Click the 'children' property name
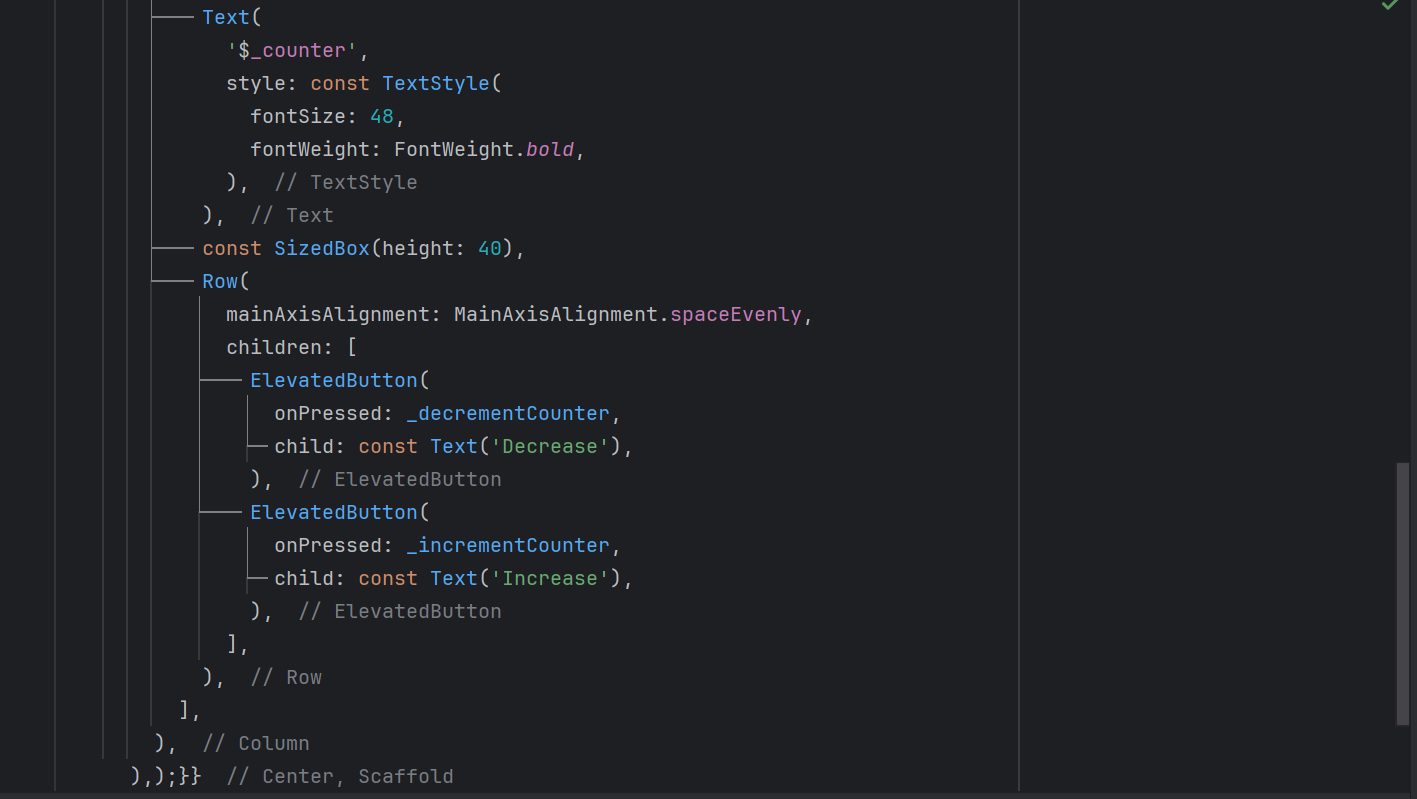Viewport: 1417px width, 799px height. (274, 347)
